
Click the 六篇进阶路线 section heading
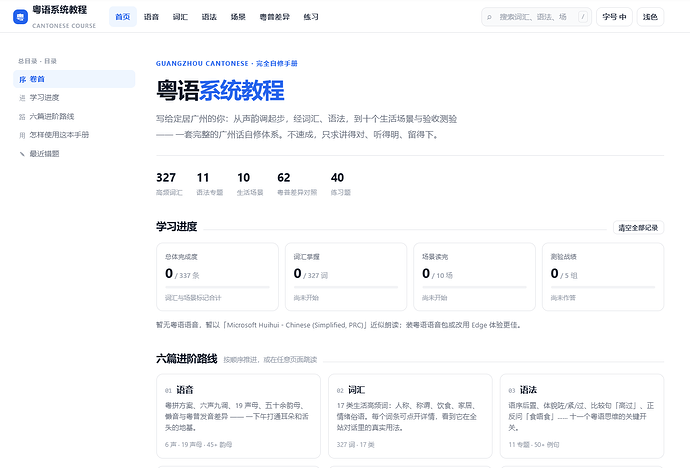pyautogui.click(x=187, y=359)
